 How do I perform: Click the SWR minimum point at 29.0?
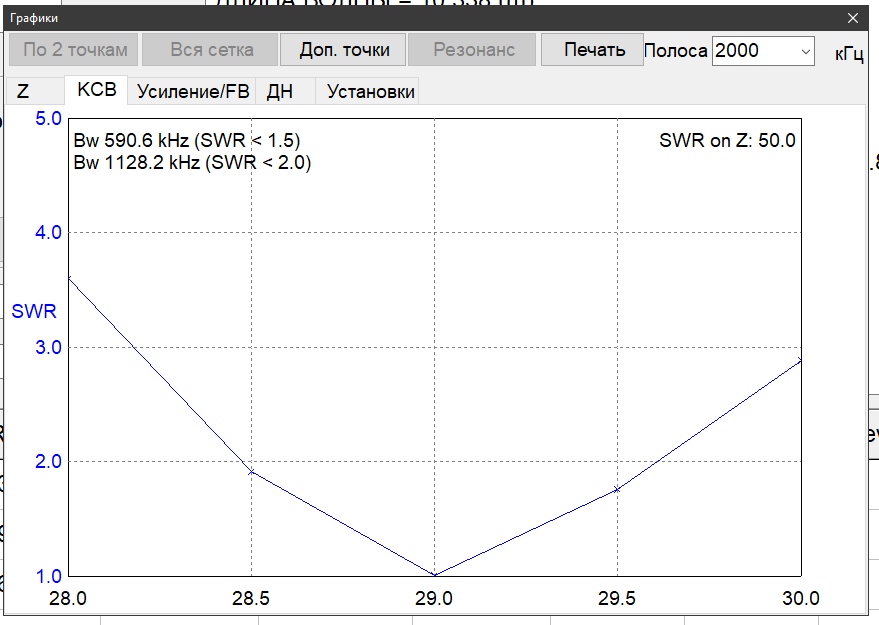point(434,575)
